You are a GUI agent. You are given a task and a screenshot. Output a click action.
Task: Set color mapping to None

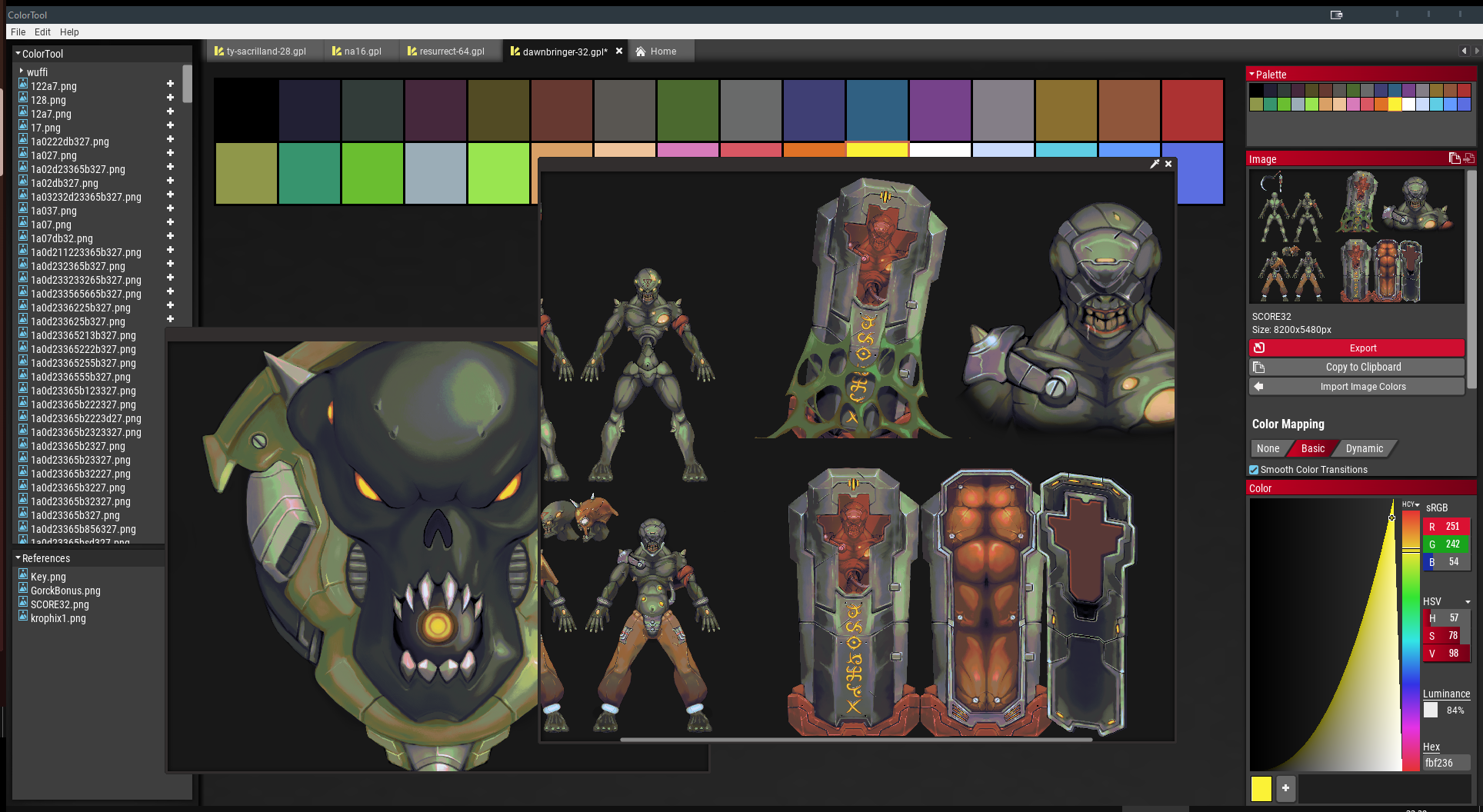point(1268,448)
